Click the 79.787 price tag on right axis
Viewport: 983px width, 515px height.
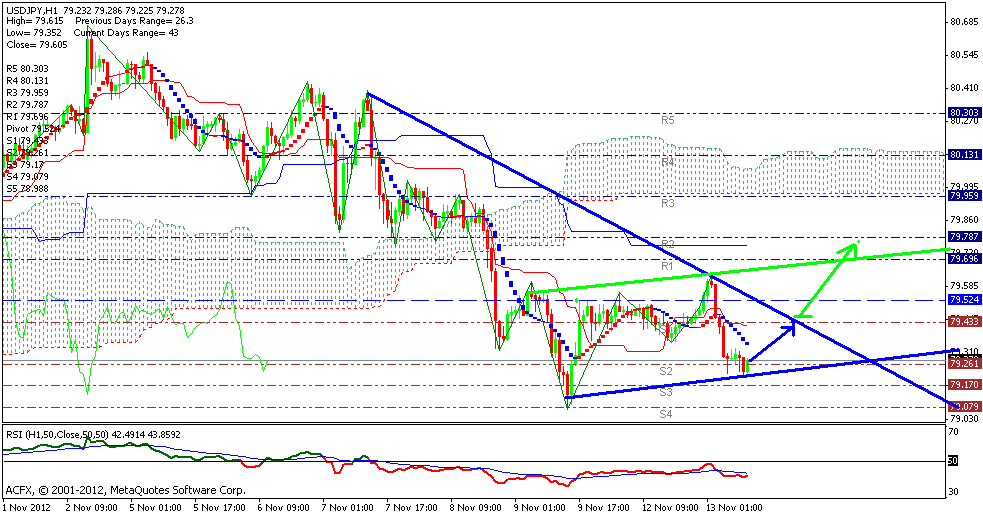click(964, 236)
